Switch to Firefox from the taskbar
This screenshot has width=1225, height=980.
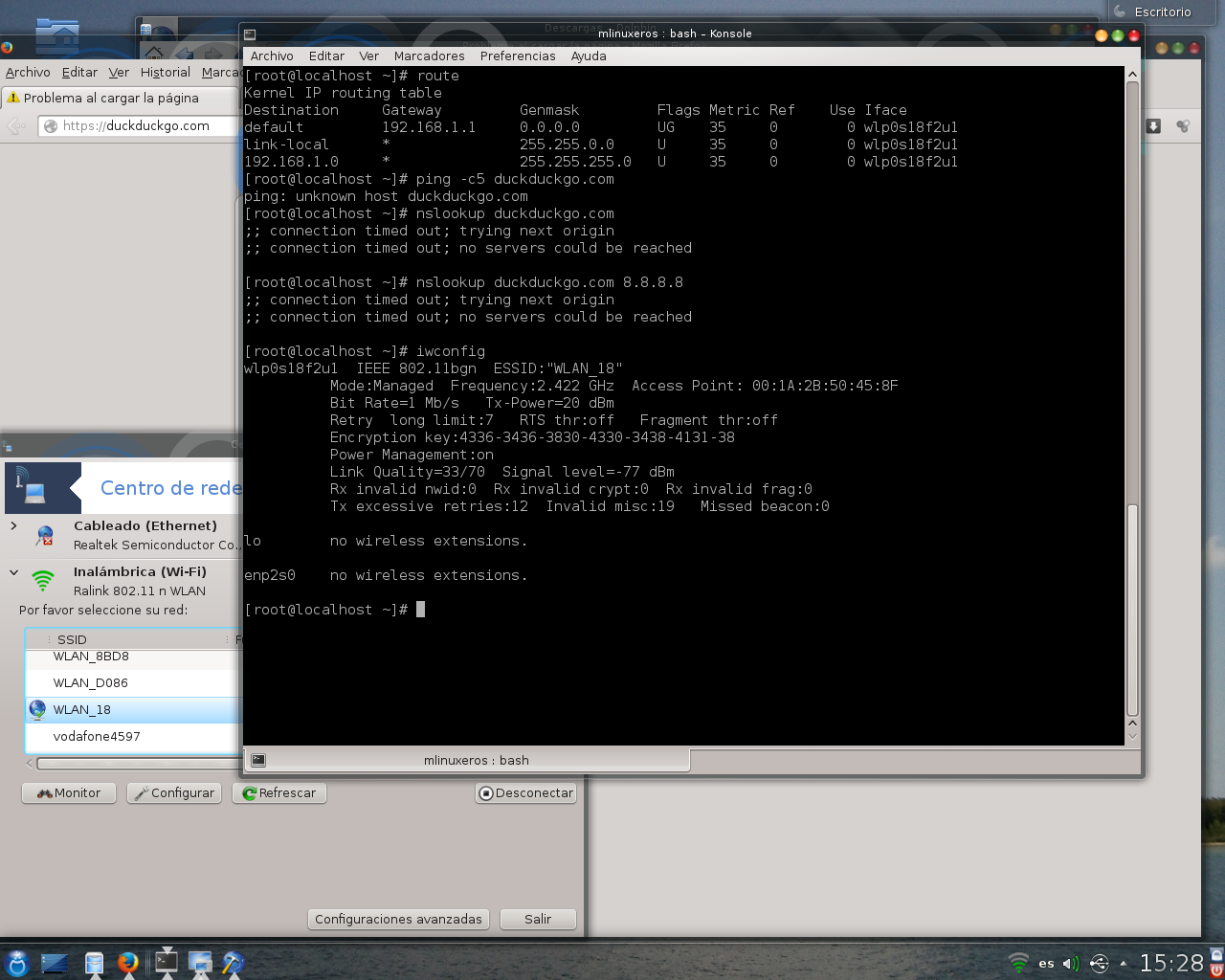pos(128,963)
